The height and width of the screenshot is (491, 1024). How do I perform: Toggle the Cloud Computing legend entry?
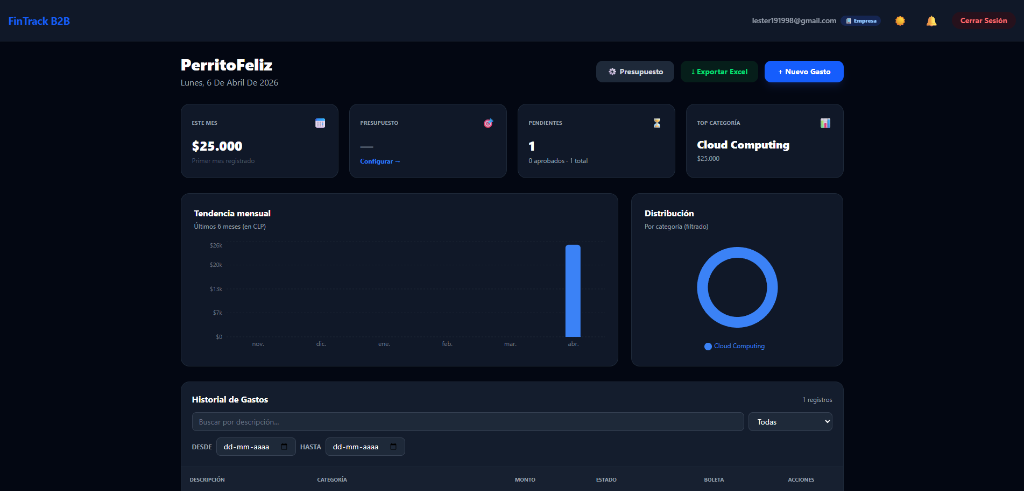click(734, 346)
